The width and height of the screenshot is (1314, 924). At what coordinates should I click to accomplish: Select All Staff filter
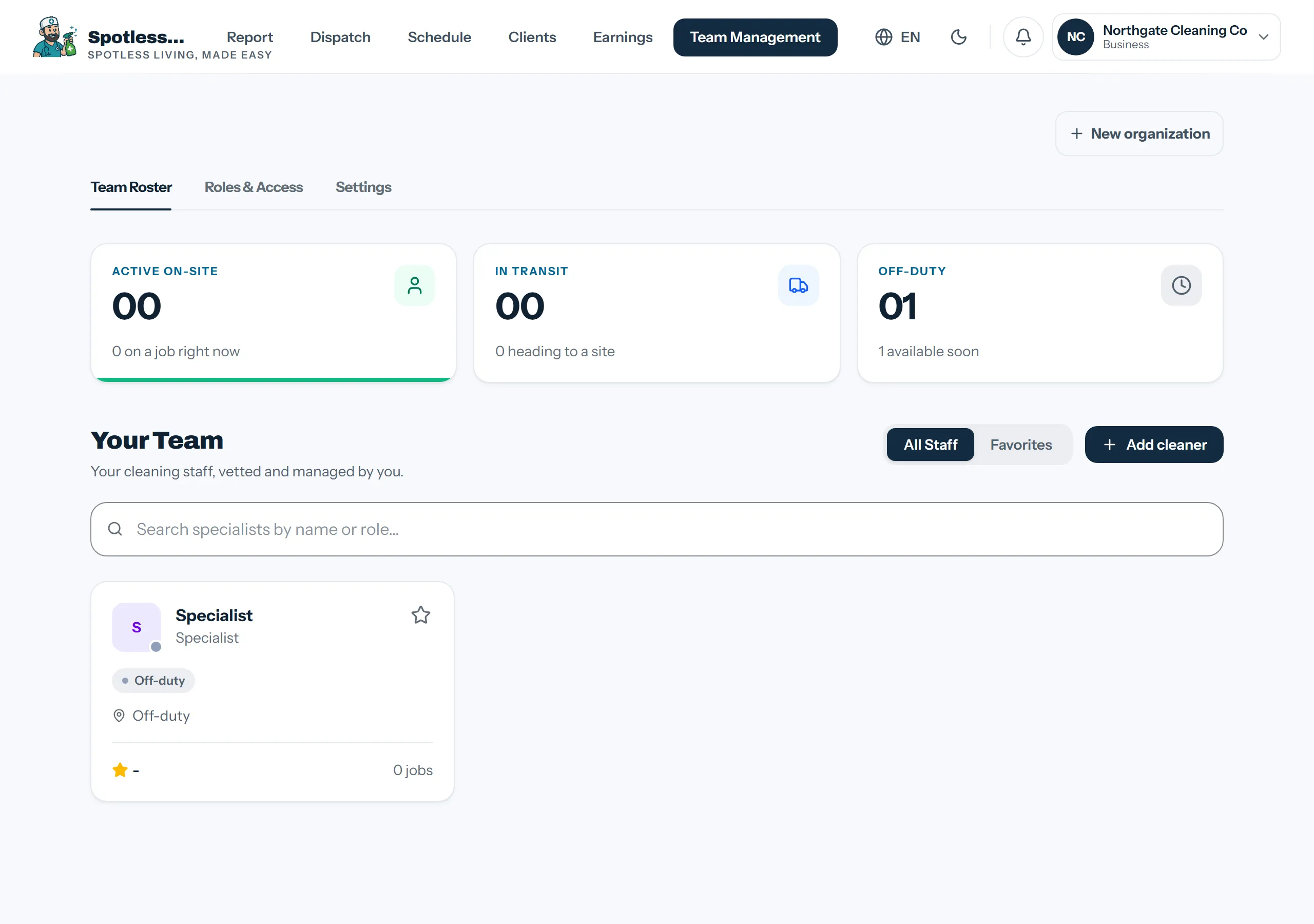click(931, 444)
